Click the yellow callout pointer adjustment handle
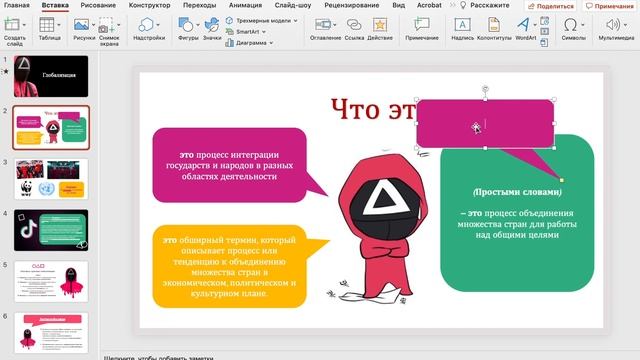Screen dimensions: 640x360 point(562,180)
